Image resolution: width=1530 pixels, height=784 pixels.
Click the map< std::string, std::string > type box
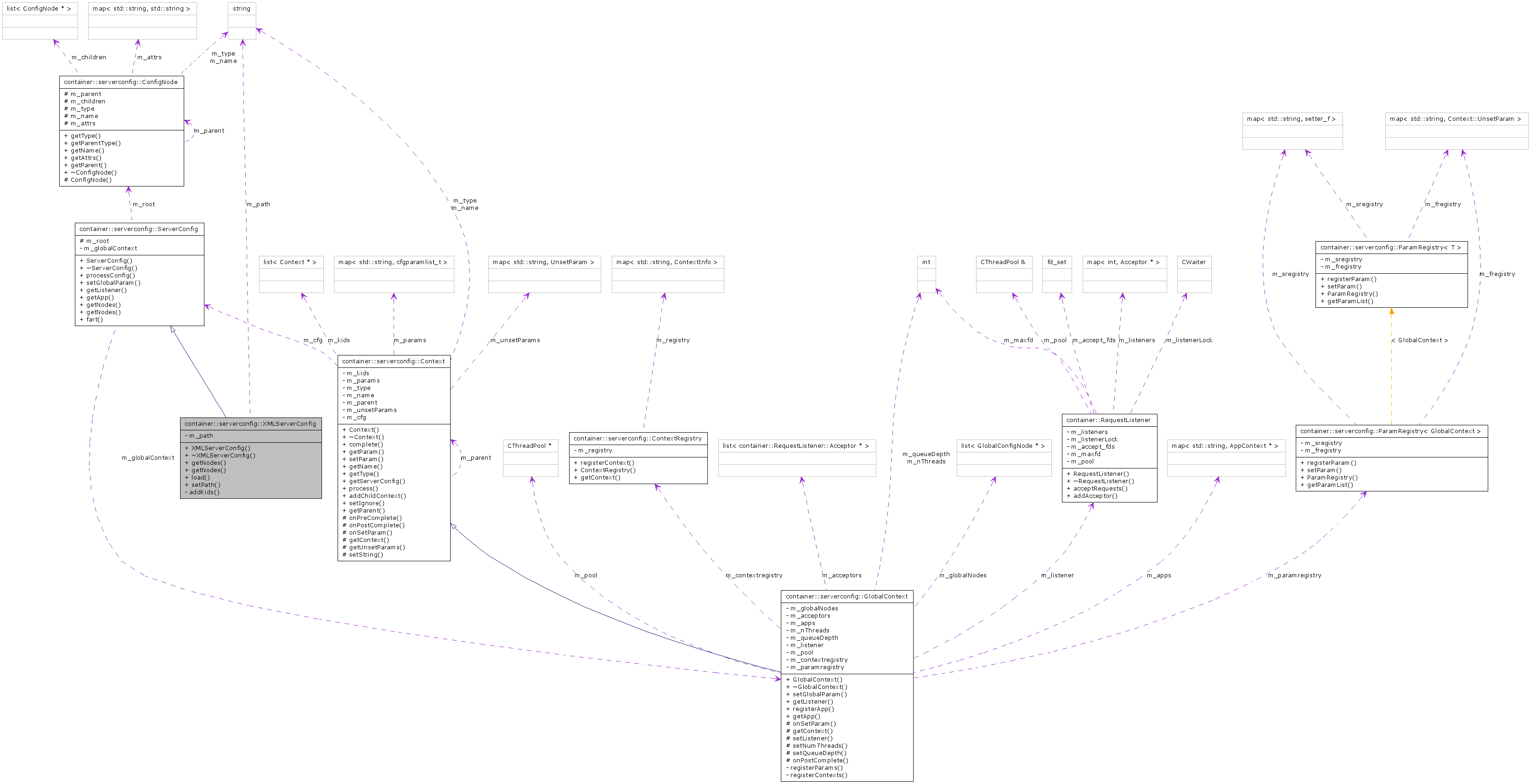(x=142, y=21)
